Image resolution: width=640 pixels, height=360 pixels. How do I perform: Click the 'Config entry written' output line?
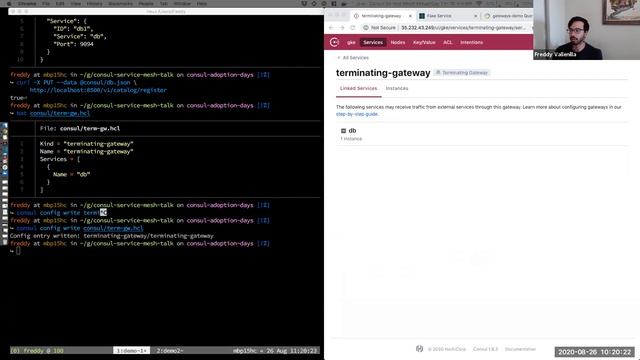point(111,236)
